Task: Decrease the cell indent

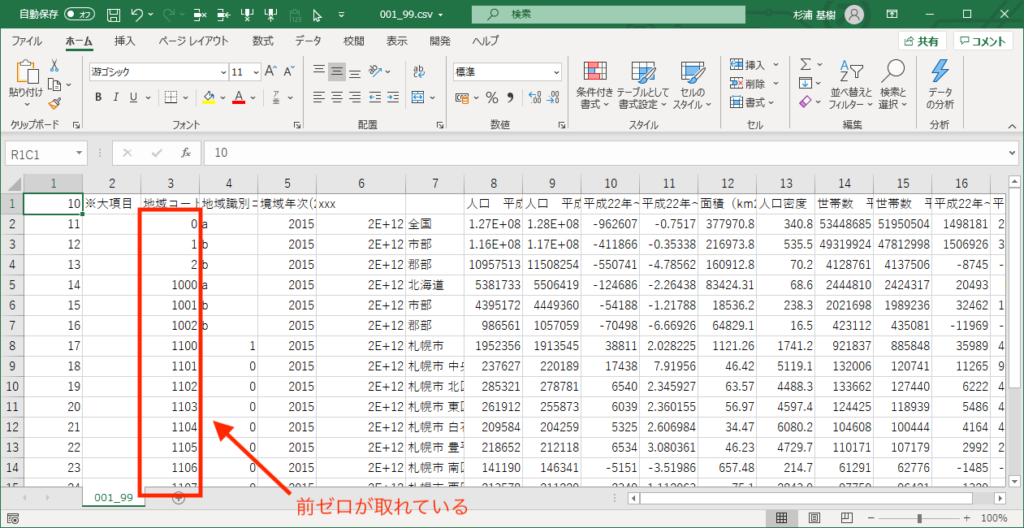Action: (x=375, y=97)
